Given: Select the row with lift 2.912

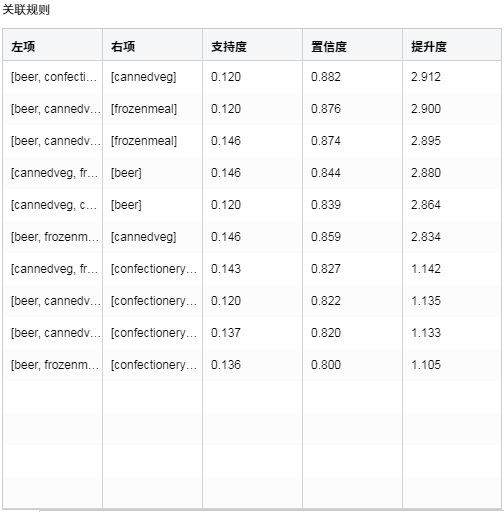Looking at the screenshot, I should coord(252,77).
